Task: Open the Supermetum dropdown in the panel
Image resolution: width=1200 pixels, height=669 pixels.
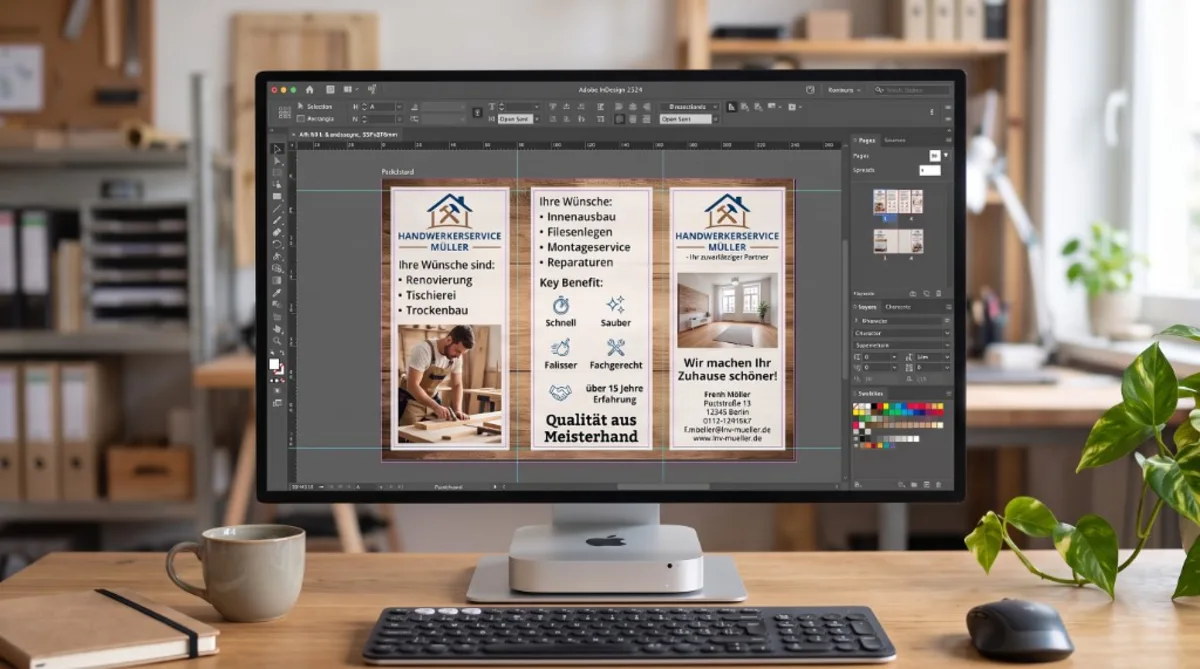Action: coord(900,345)
